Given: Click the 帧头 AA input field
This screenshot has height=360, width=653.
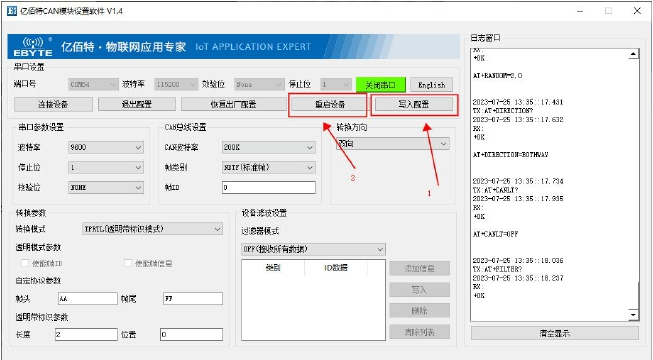Looking at the screenshot, I should [87, 299].
